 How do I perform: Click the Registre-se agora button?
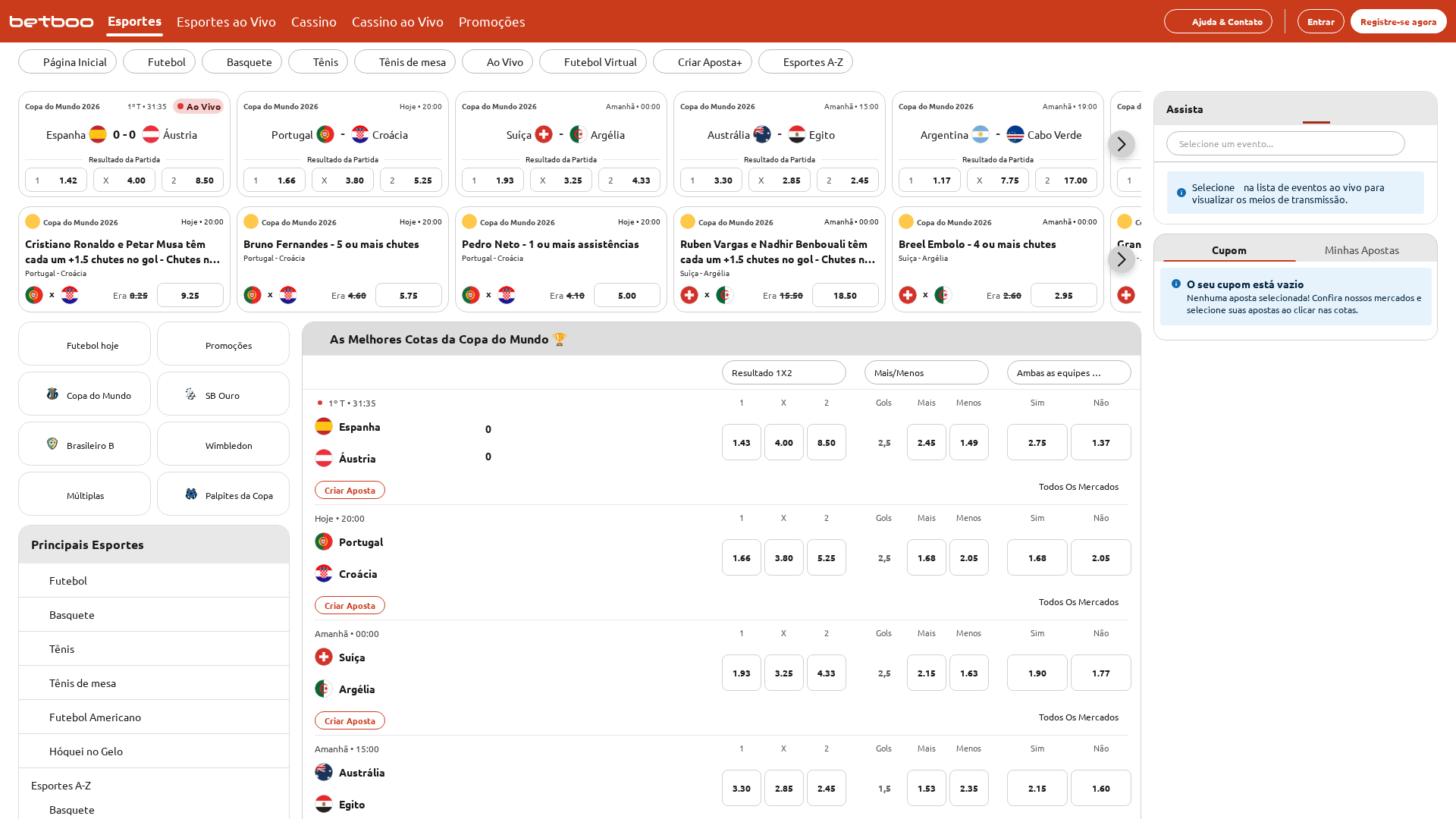point(1398,21)
